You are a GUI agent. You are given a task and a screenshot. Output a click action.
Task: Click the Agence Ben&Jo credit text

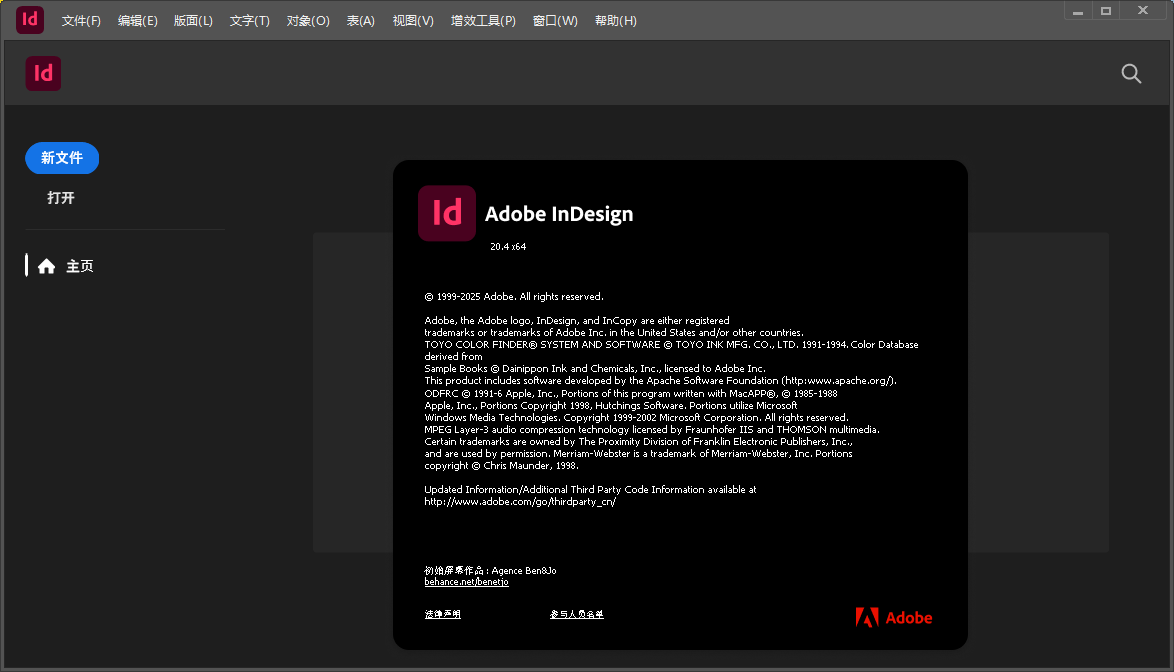tap(524, 571)
